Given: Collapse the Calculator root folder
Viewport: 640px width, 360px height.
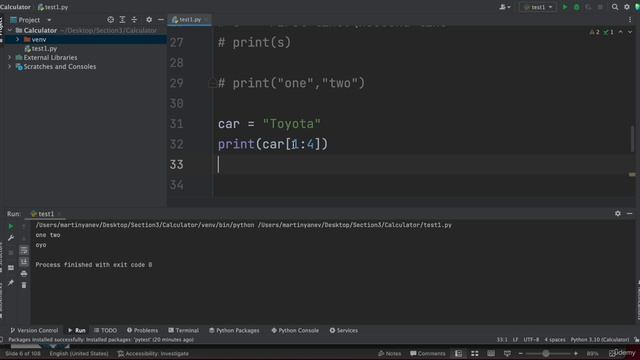Looking at the screenshot, I should 10,30.
